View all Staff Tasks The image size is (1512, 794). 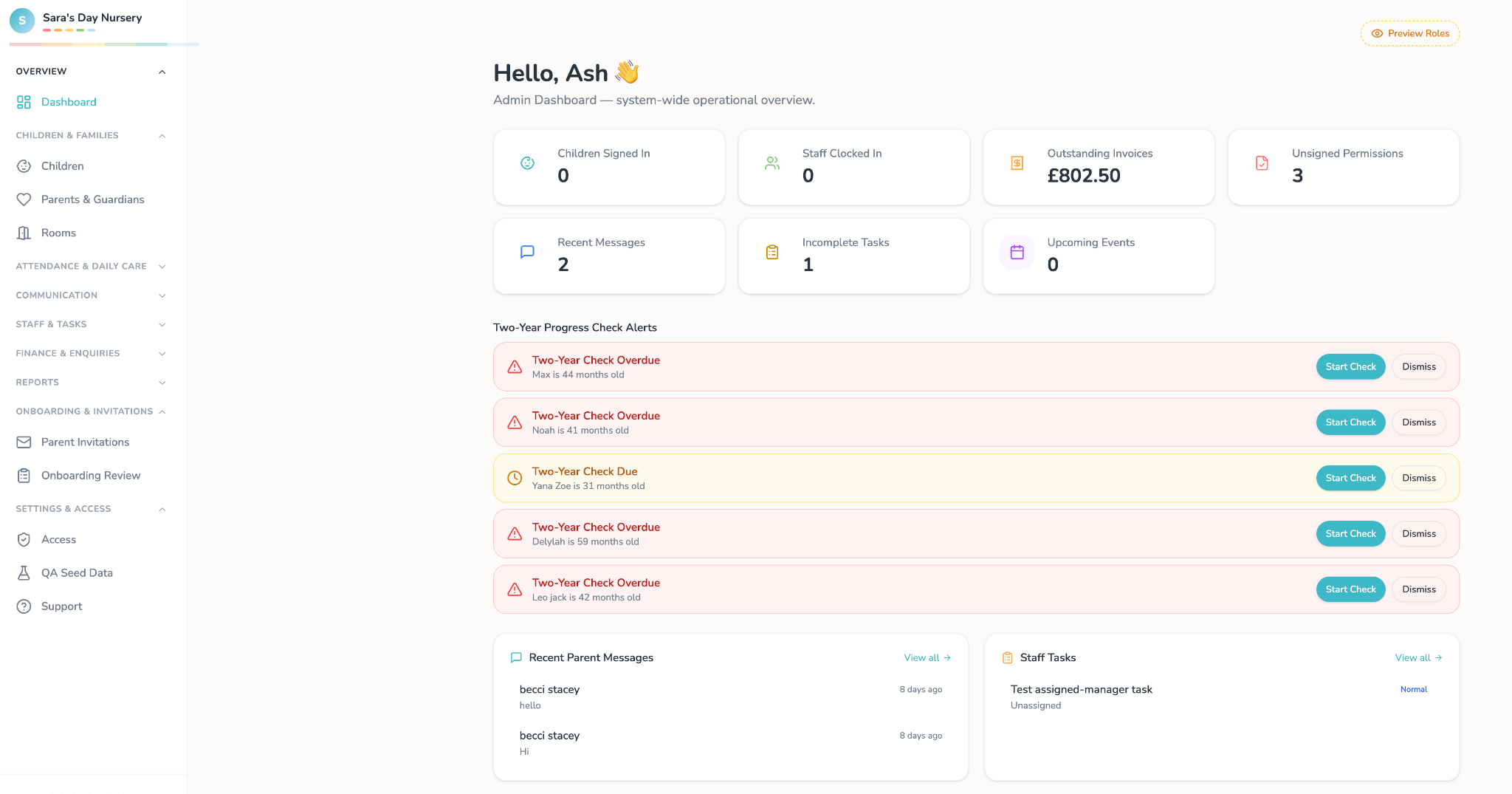[x=1418, y=658]
